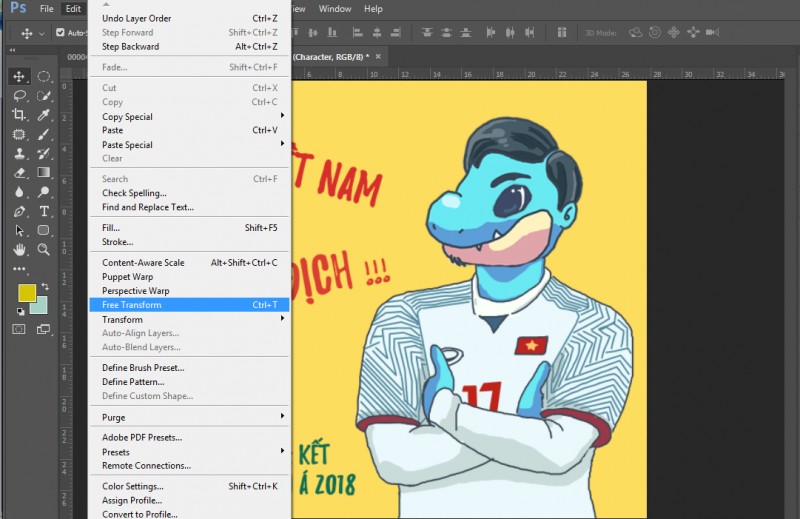Choose Puppet Warp
800x519 pixels.
pyautogui.click(x=189, y=277)
